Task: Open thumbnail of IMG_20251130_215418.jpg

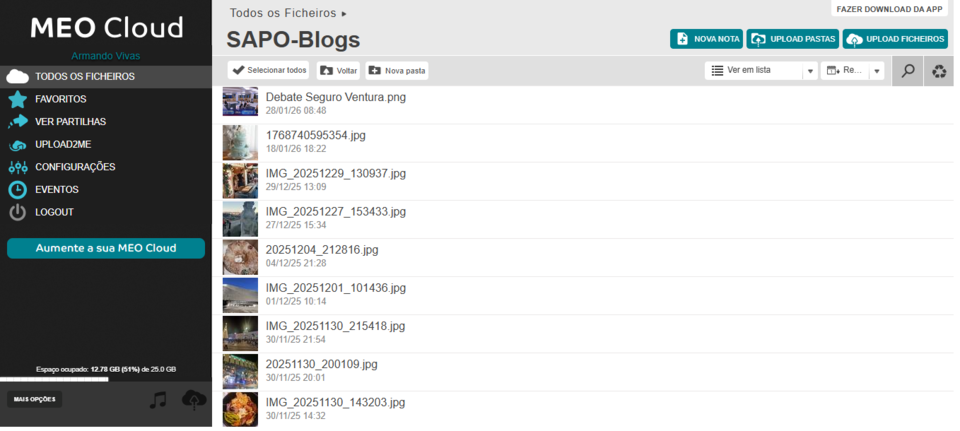Action: pos(240,333)
